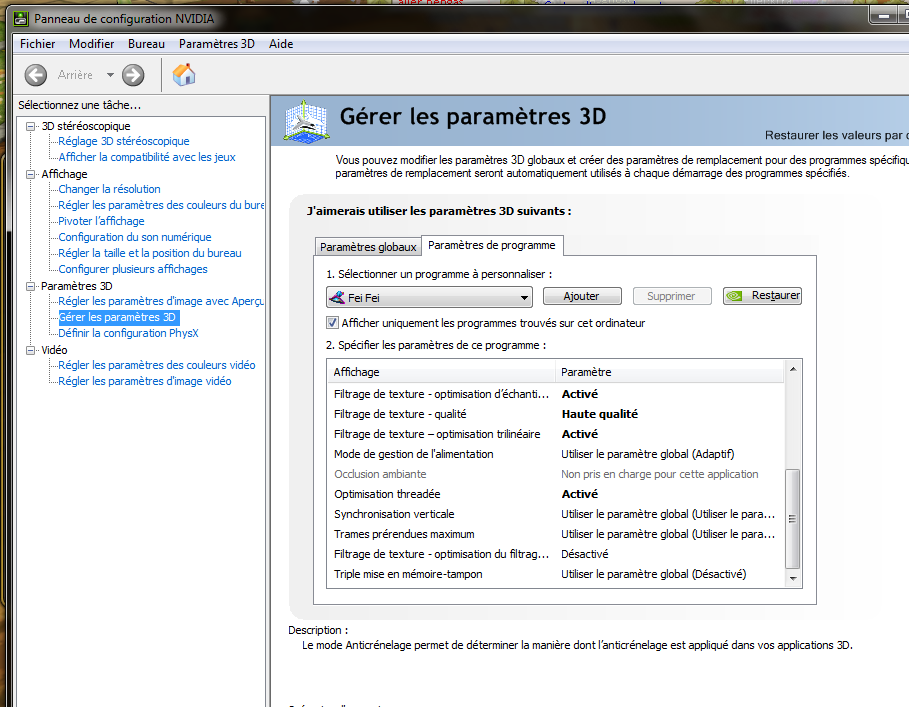Select 'Filtrage de texture - optimisation d'échanti…' row

pos(555,394)
